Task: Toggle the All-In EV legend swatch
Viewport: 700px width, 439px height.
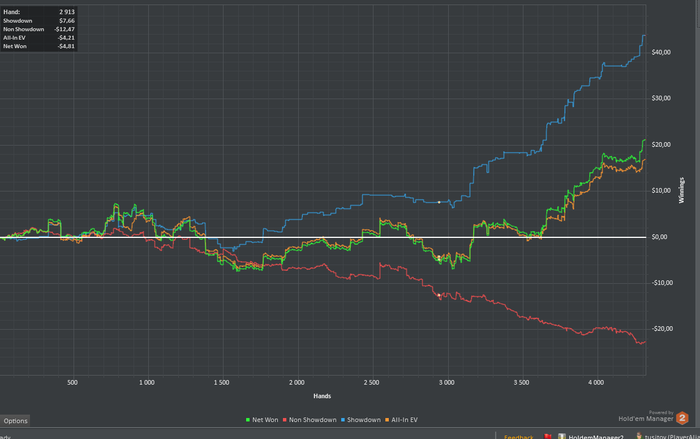Action: 387,420
